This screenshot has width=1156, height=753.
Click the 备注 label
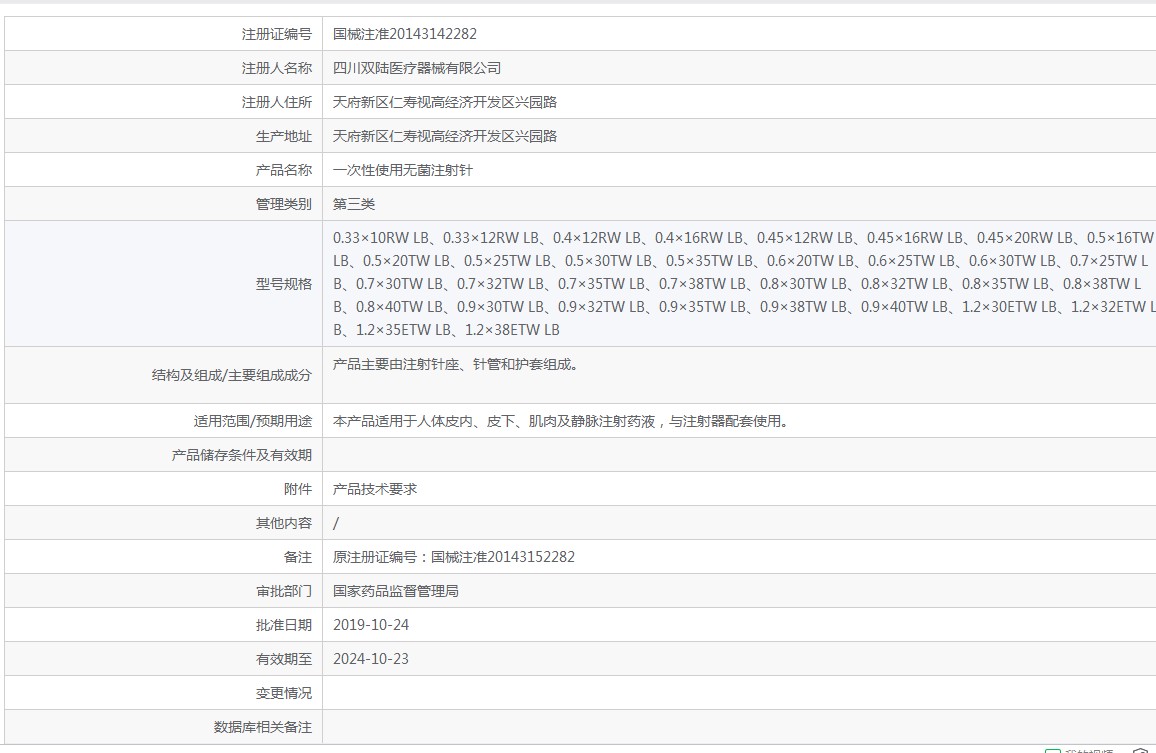pos(298,557)
